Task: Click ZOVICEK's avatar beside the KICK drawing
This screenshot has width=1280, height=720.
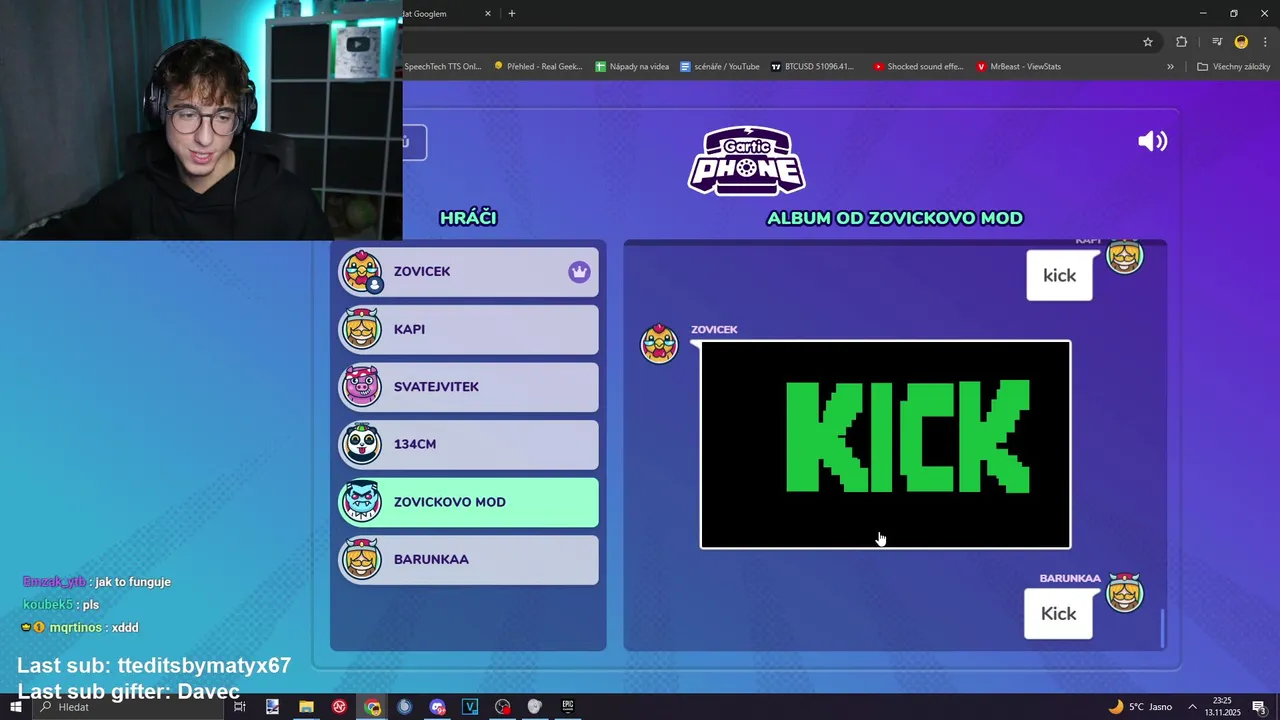Action: point(659,344)
